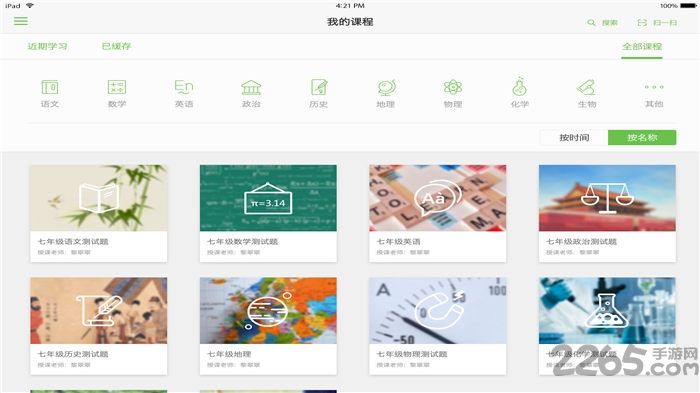Screen dimensions: 700x393
Task: Select the 数学 subject icon
Action: (x=117, y=87)
